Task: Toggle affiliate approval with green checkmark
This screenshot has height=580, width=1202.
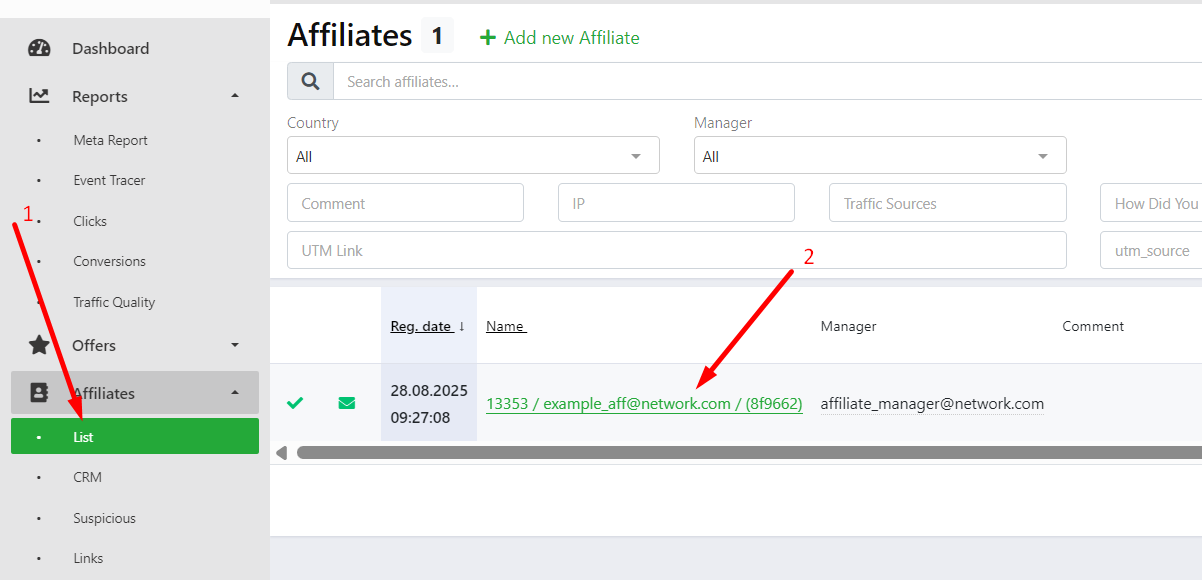Action: (295, 403)
